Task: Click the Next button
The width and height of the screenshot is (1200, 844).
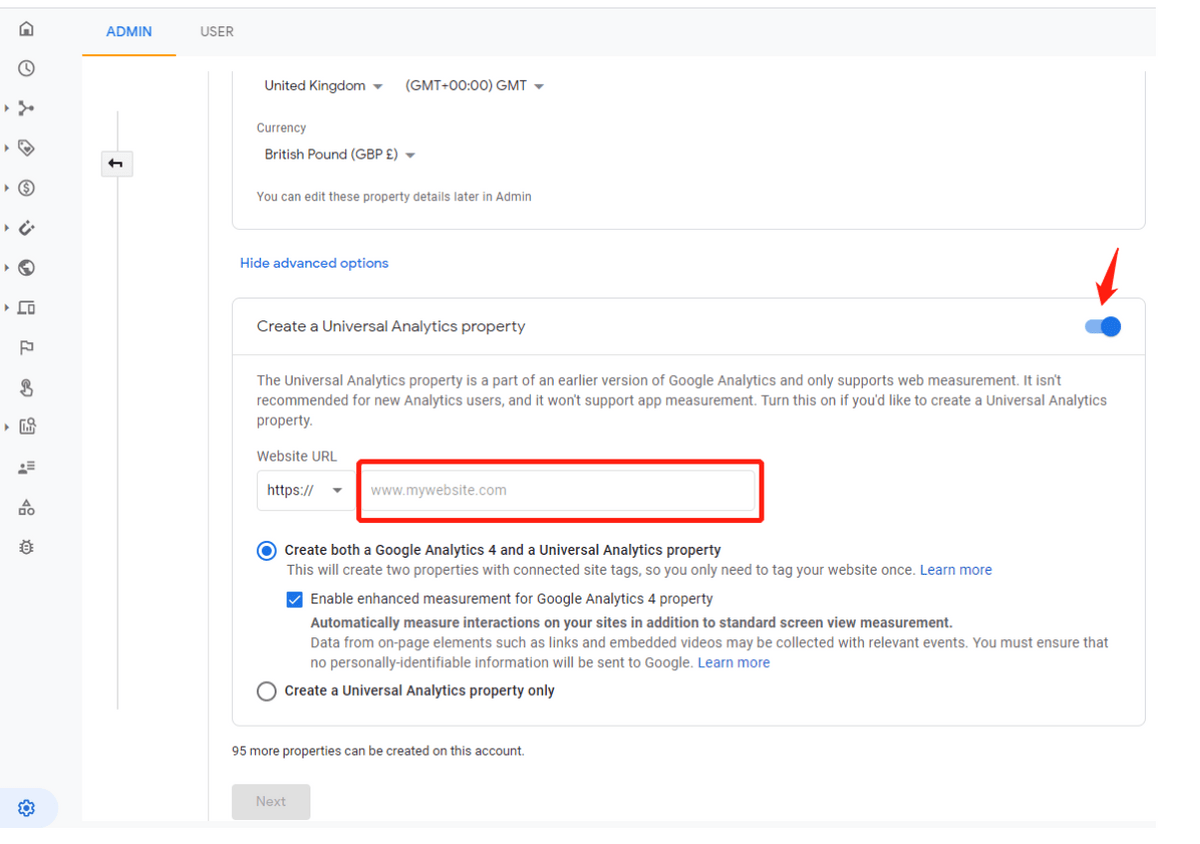Action: (271, 801)
